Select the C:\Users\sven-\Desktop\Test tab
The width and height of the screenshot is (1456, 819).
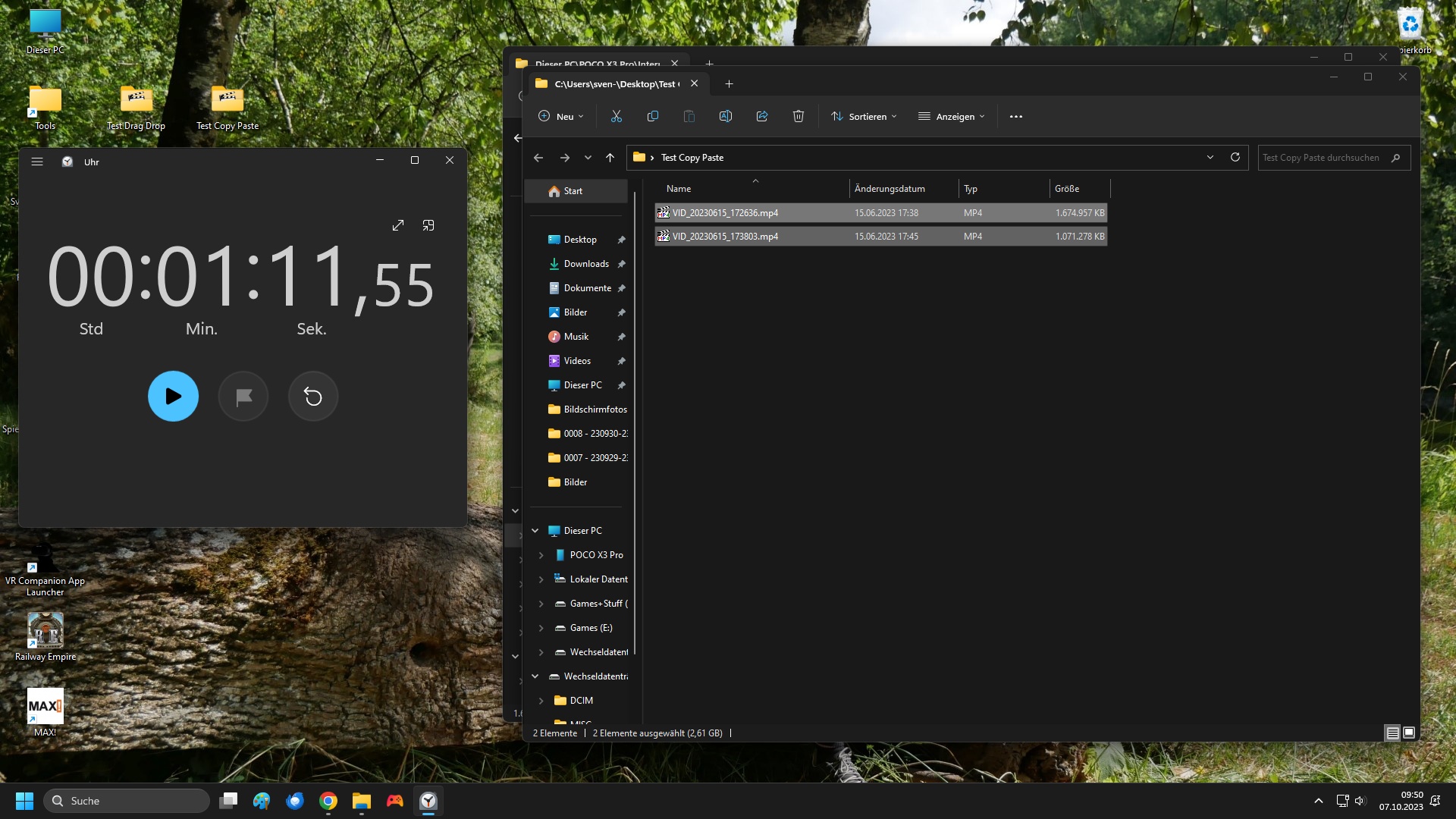coord(616,83)
